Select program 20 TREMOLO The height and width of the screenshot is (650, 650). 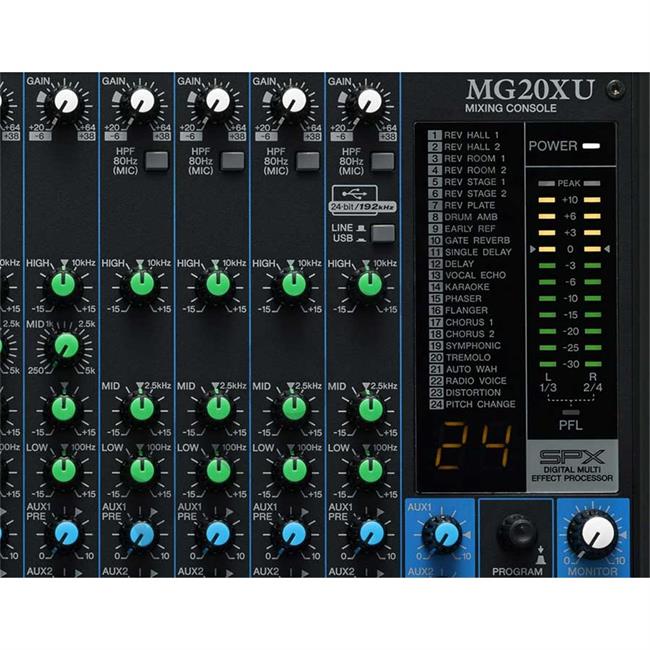(460, 357)
